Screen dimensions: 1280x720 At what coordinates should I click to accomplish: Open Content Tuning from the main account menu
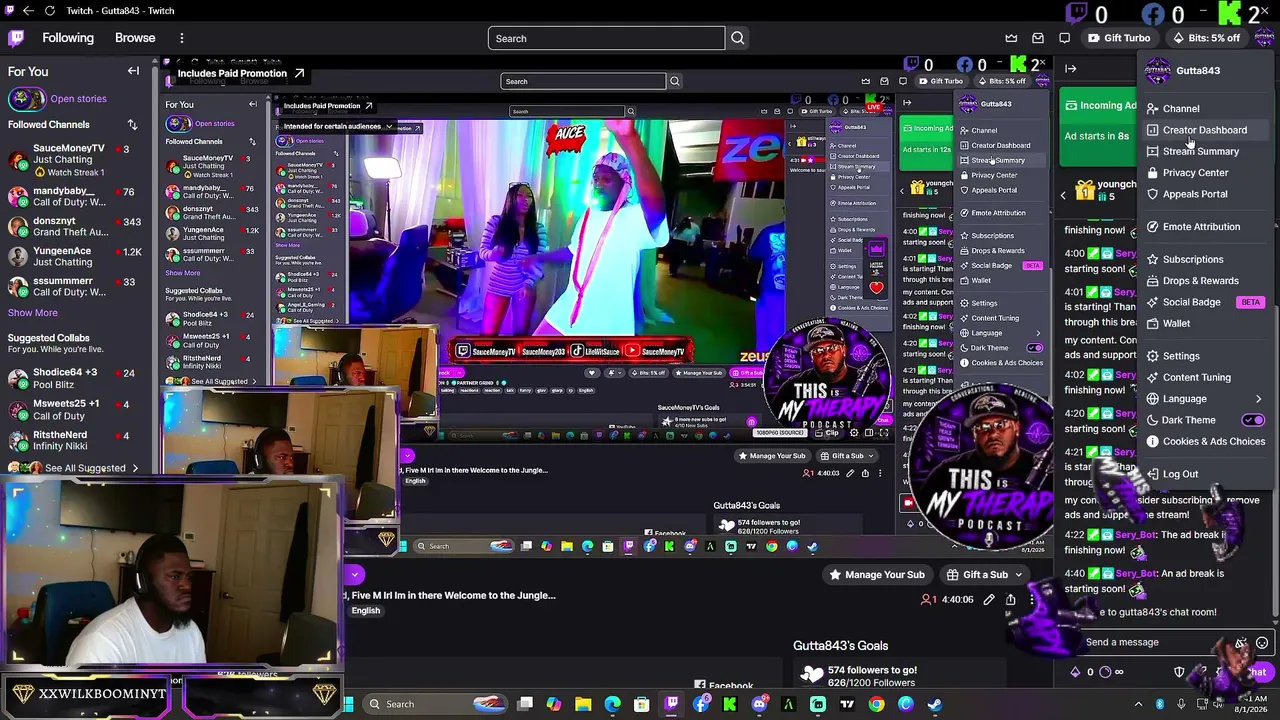(x=1208, y=377)
